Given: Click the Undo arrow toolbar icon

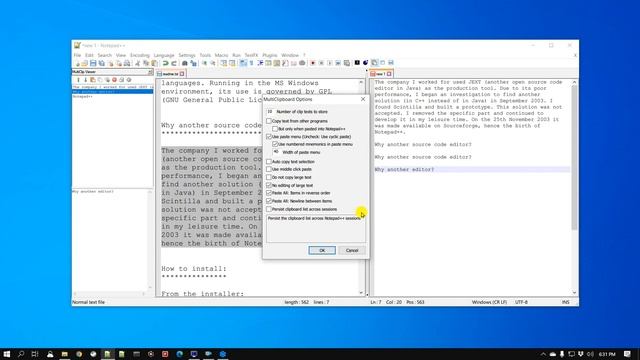Looking at the screenshot, I should 165,63.
